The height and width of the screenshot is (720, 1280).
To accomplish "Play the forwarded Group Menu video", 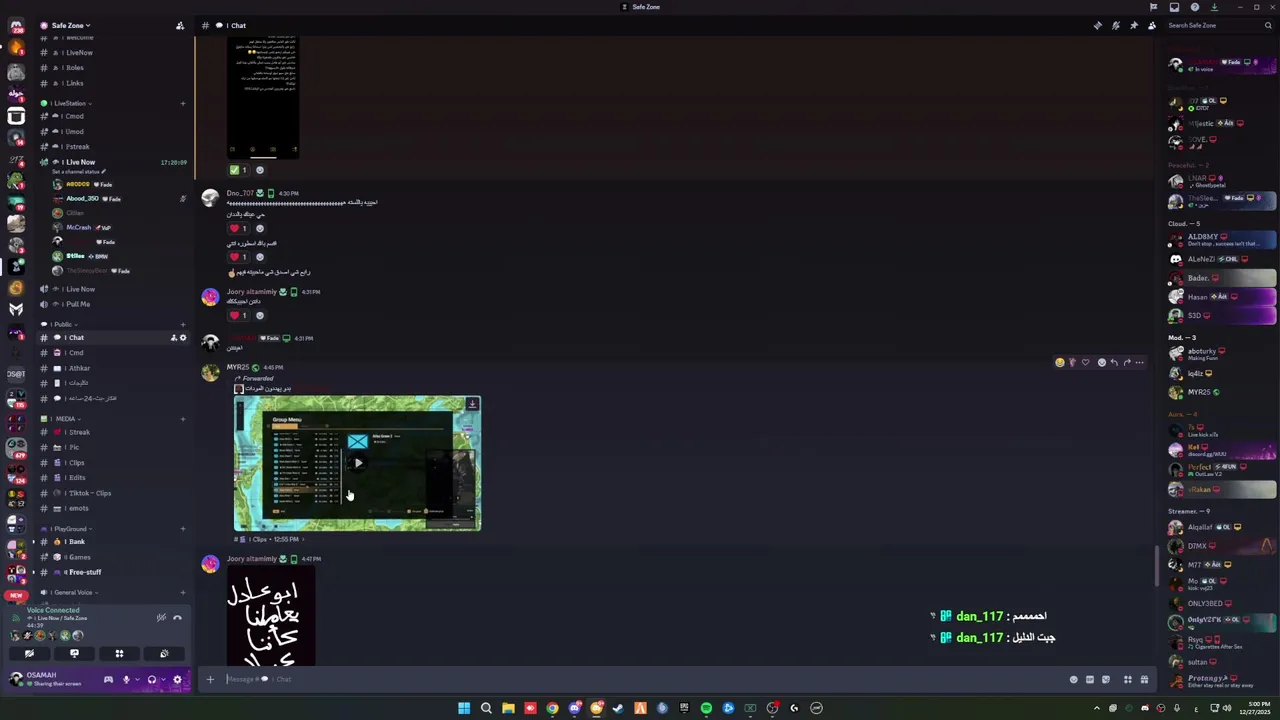I will [x=358, y=463].
